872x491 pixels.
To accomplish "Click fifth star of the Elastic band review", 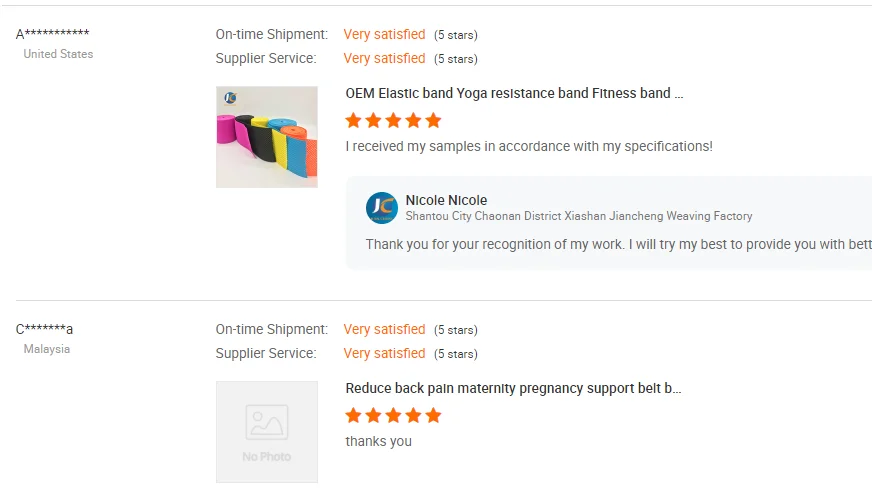I will (x=433, y=121).
